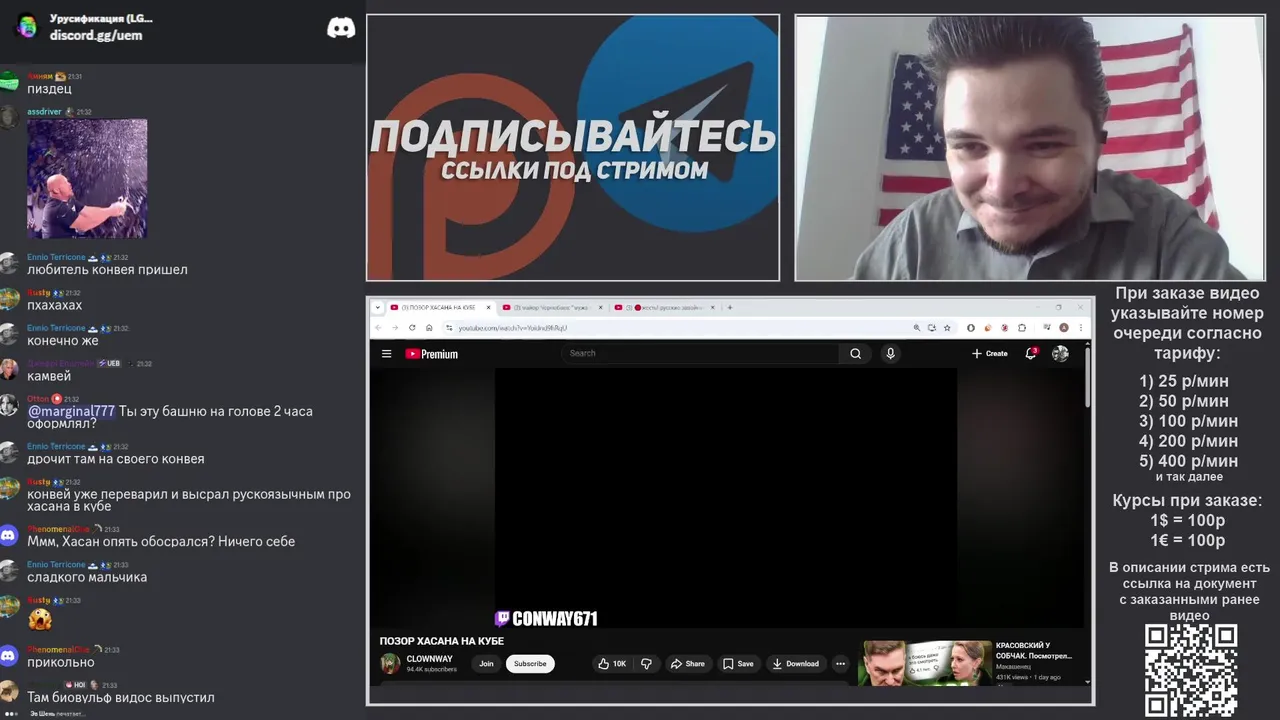This screenshot has width=1280, height=720.
Task: Click the ПОЗОР ХАСАНА НА КУБЕ video title
Action: tap(441, 641)
